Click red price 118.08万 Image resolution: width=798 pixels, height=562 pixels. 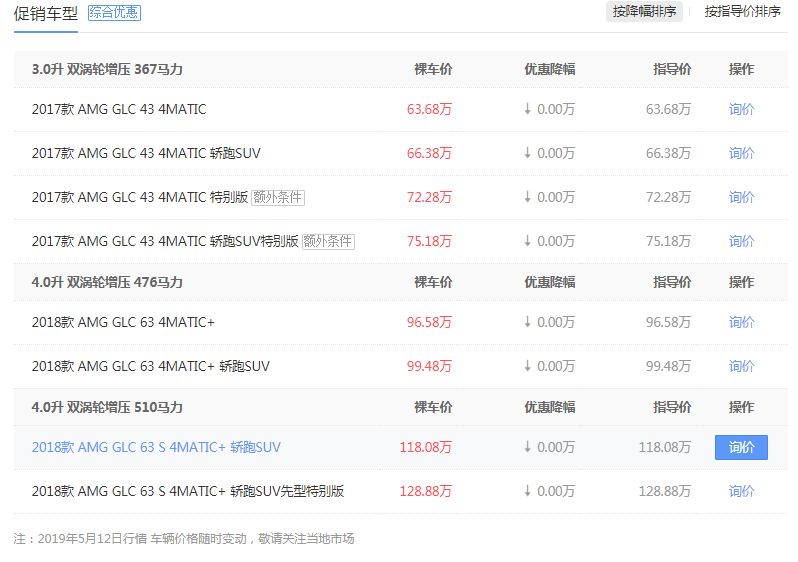[x=425, y=447]
